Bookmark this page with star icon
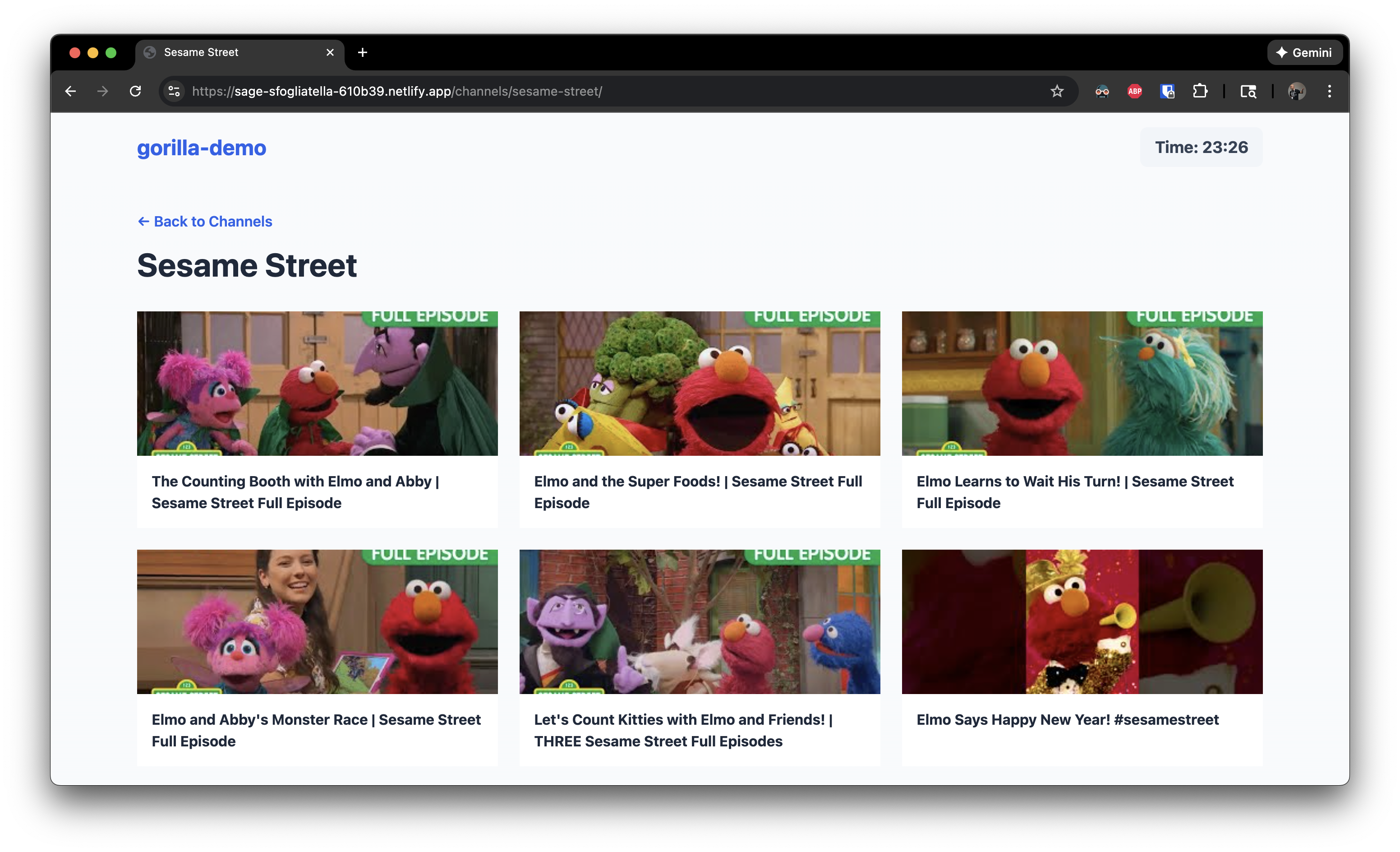Viewport: 1400px width, 852px height. tap(1056, 92)
